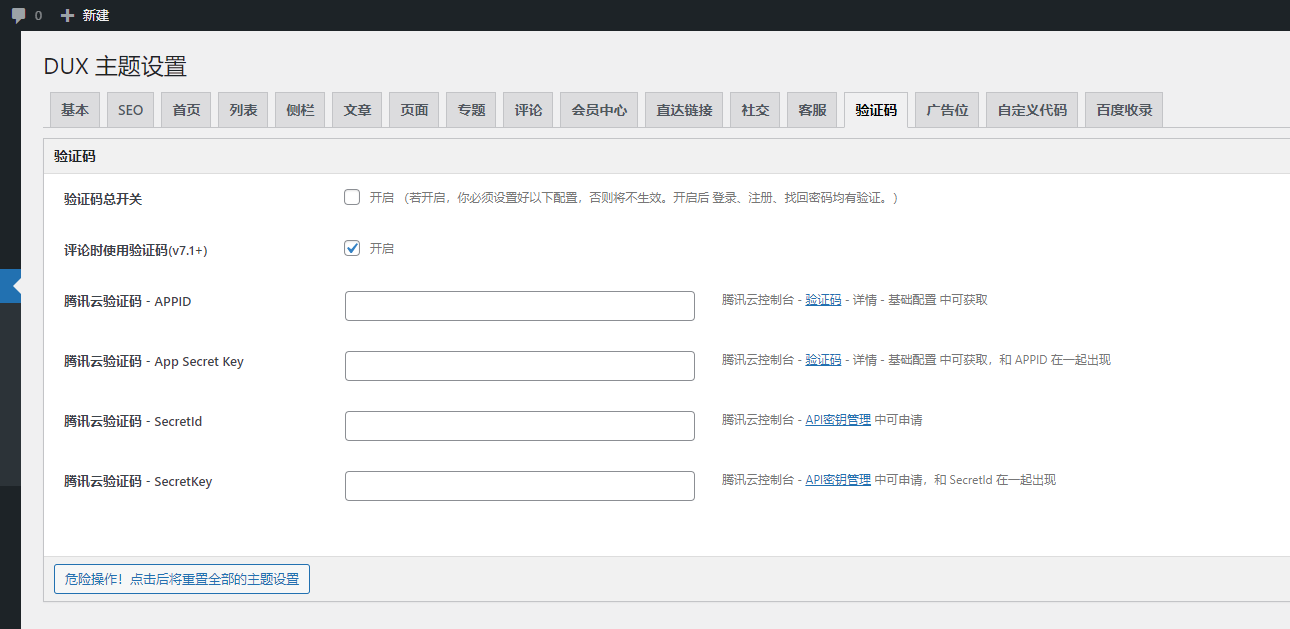The height and width of the screenshot is (629, 1290).
Task: Click the 腾讯云验证码 - SecretKey label
Action: click(x=138, y=481)
